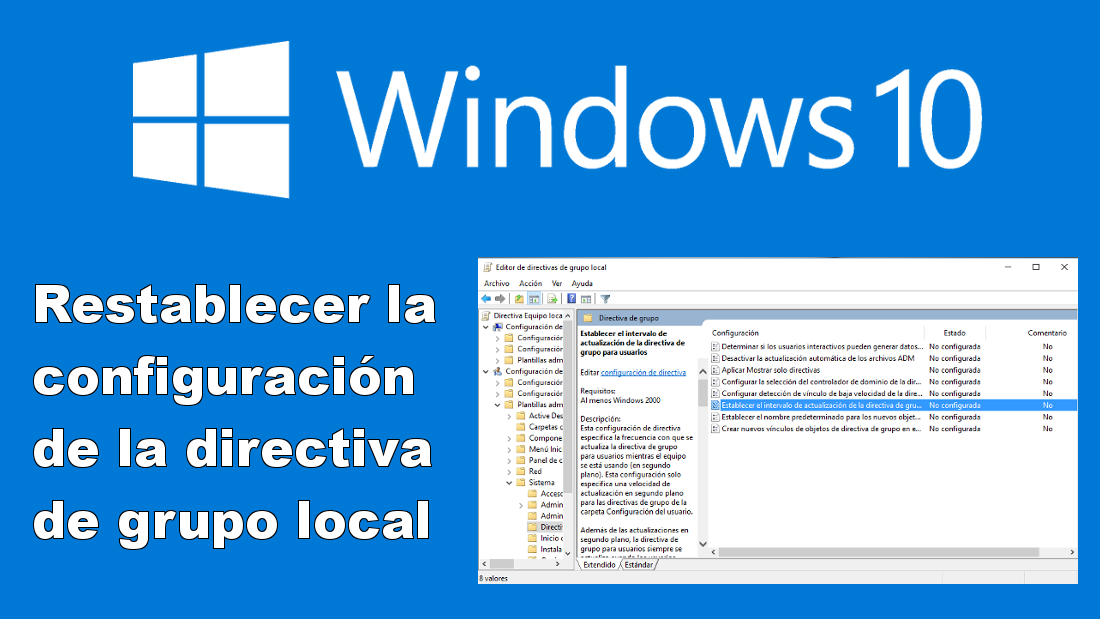Open the Acción menu
Screen dimensions: 1100x619
pyautogui.click(x=530, y=284)
